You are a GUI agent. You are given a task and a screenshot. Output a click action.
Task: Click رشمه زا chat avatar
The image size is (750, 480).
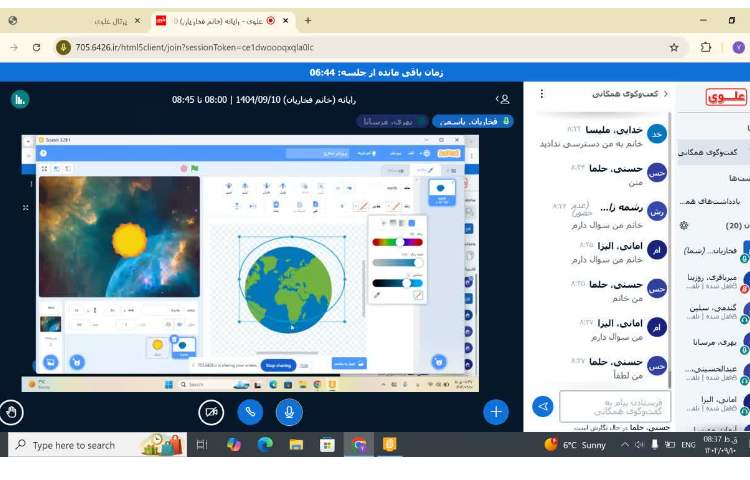click(x=657, y=212)
